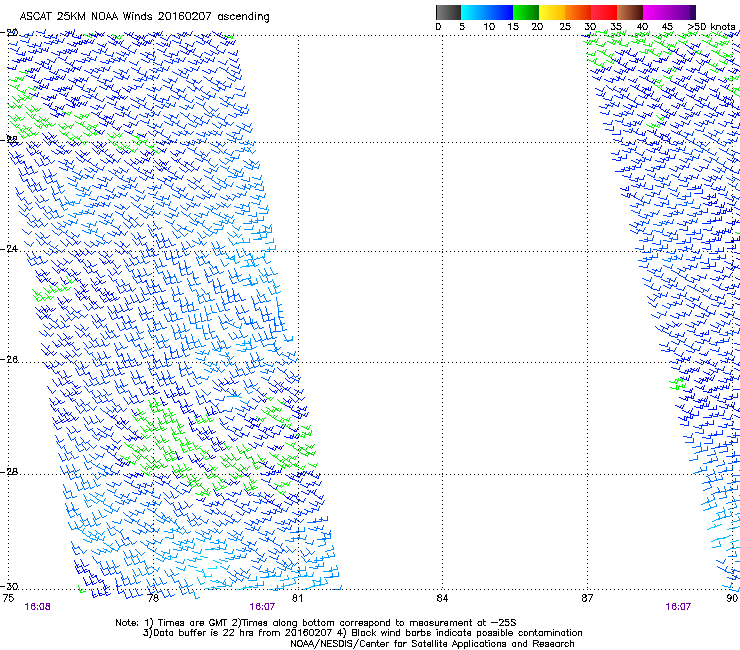Pick the red 30-35 knots color segment
This screenshot has width=740, height=650.
pos(604,12)
